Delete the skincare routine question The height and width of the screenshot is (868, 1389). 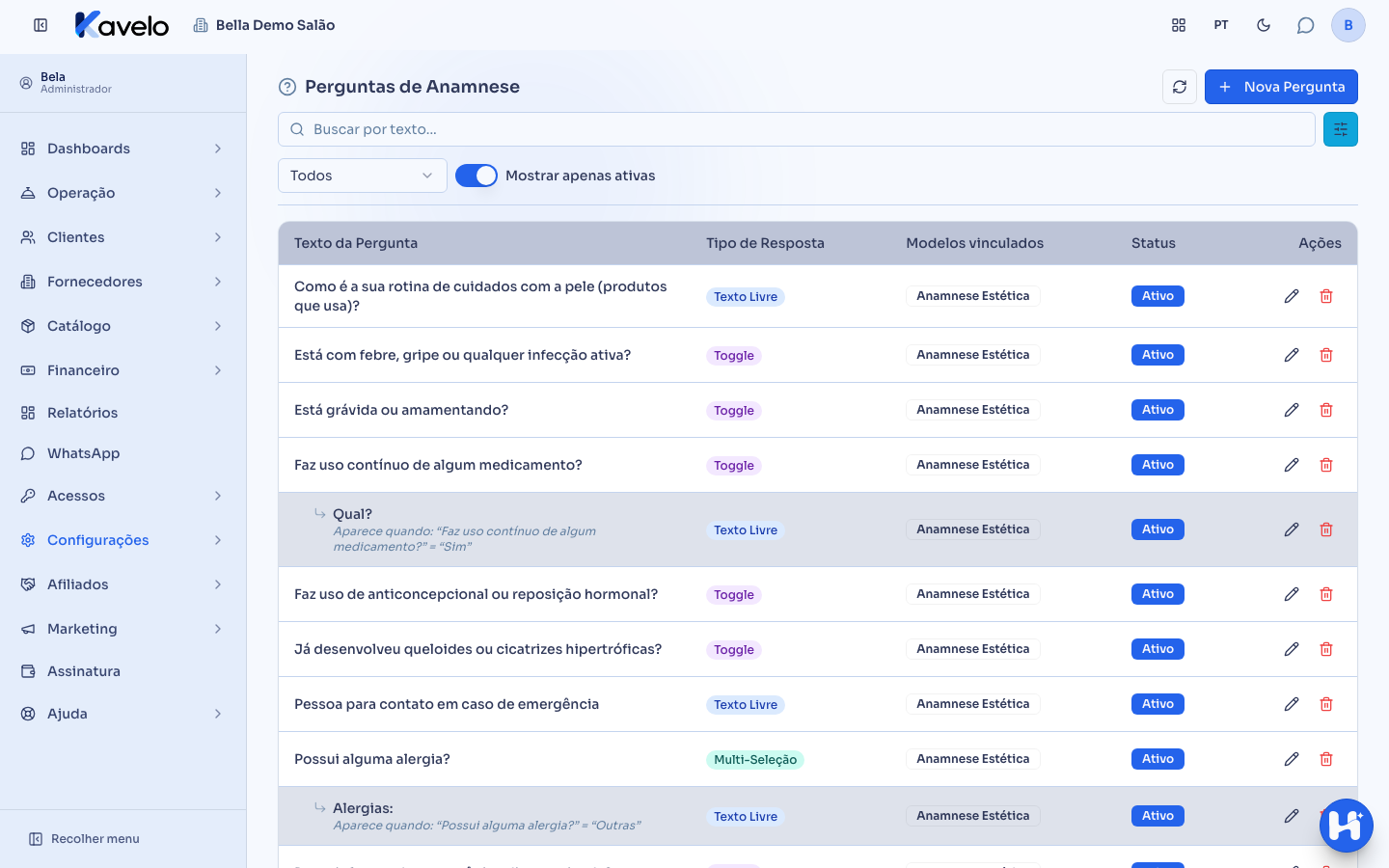pos(1326,296)
